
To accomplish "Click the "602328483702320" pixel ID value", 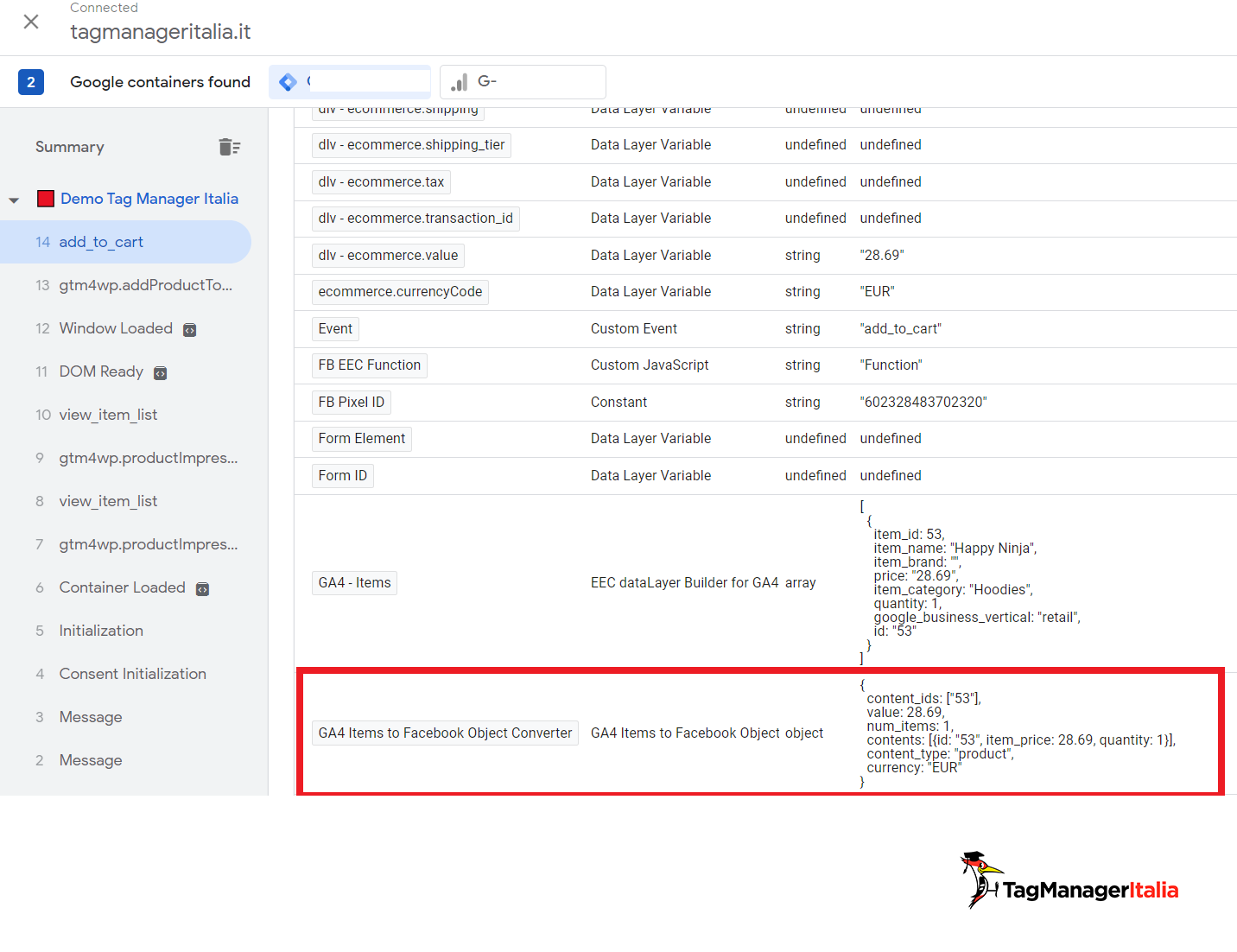I will [923, 403].
